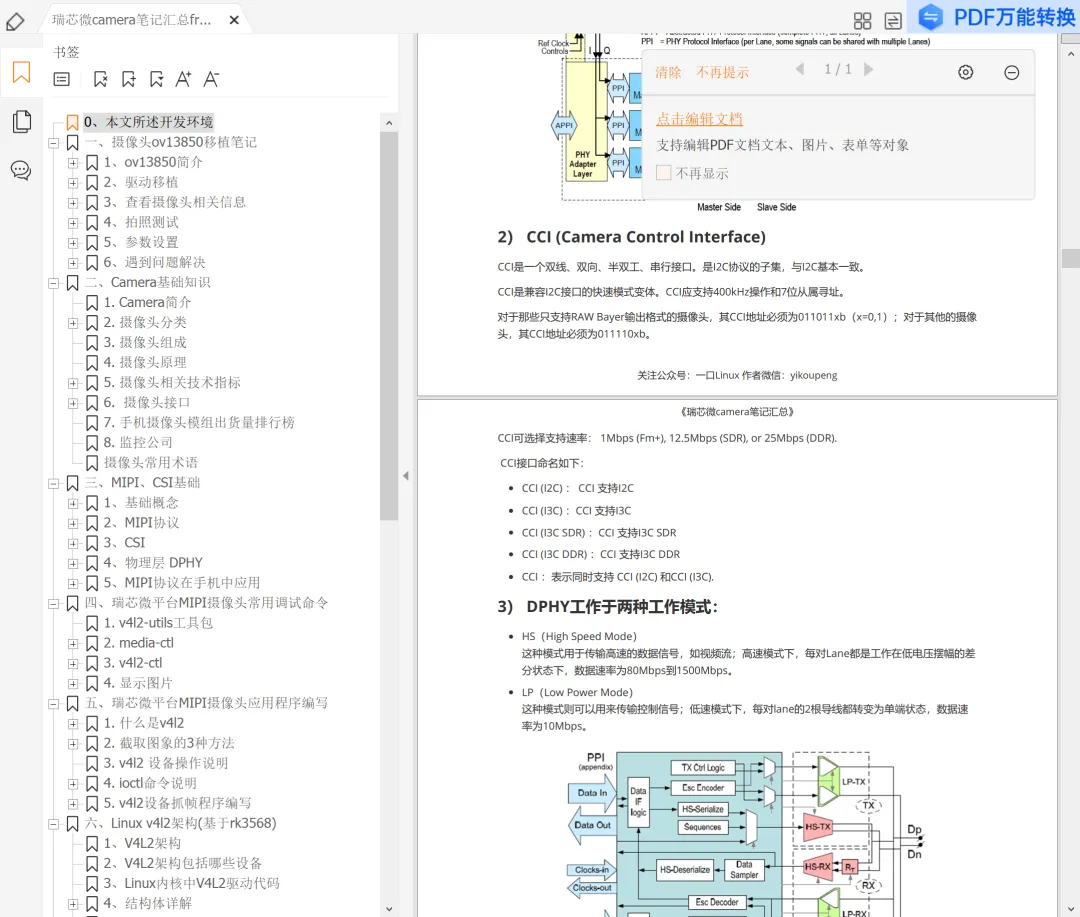Go to previous tip arrow
The height and width of the screenshot is (917, 1080).
[x=800, y=69]
